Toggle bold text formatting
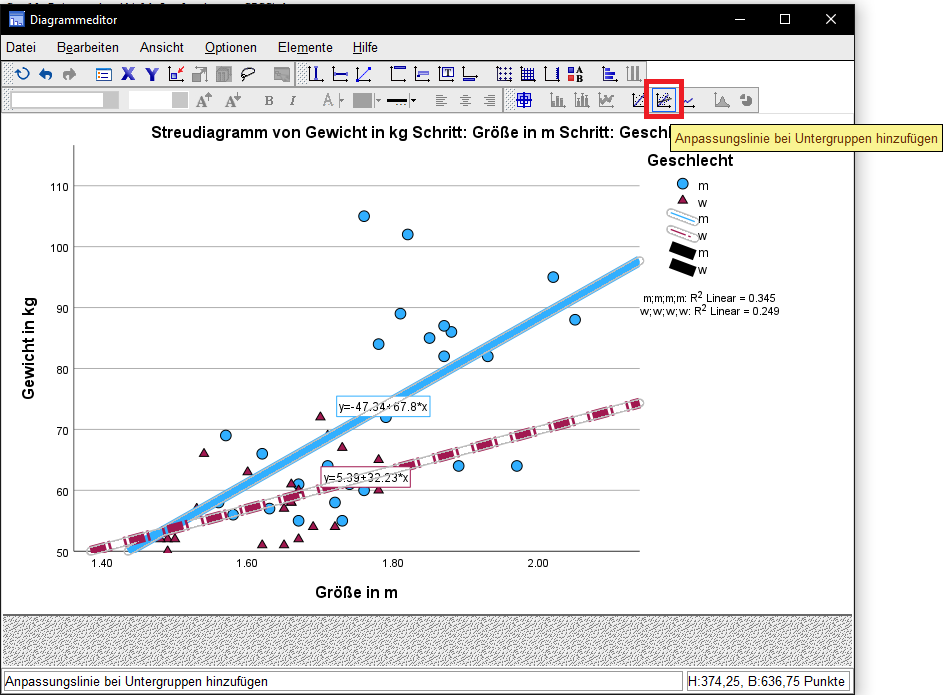 [268, 100]
